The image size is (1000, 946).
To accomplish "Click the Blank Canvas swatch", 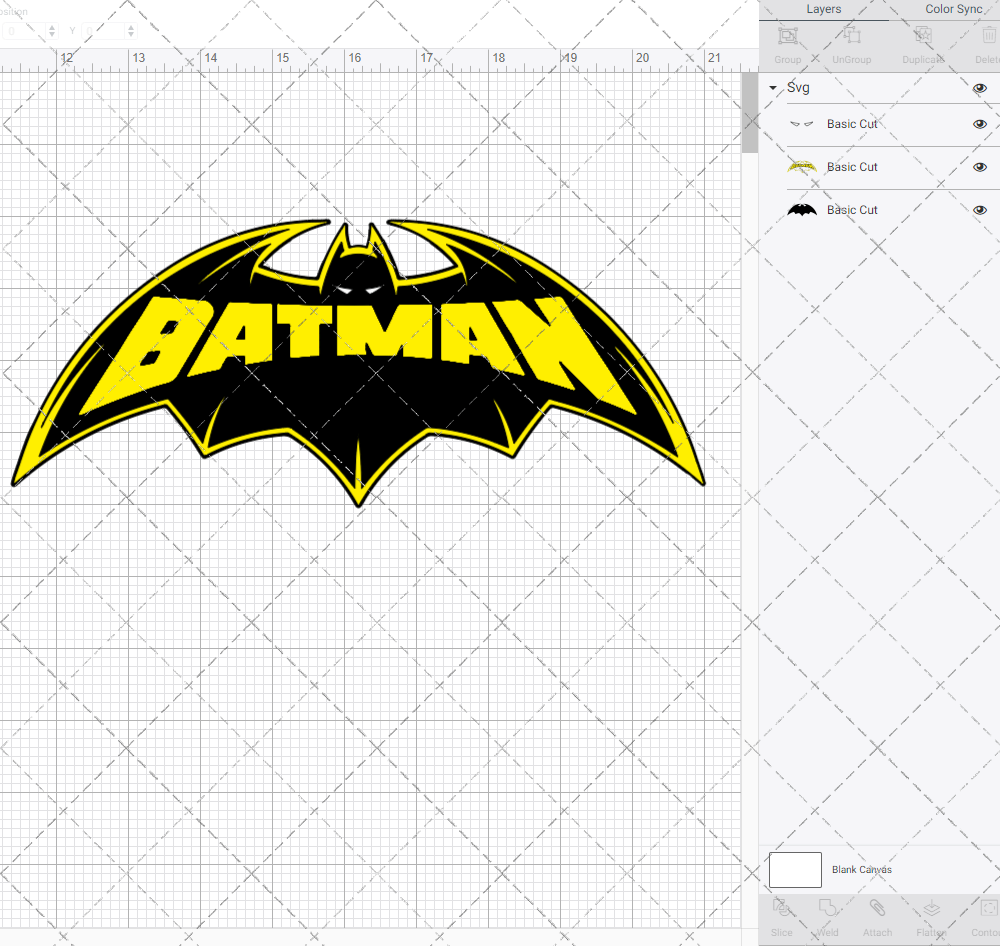I will coord(795,869).
